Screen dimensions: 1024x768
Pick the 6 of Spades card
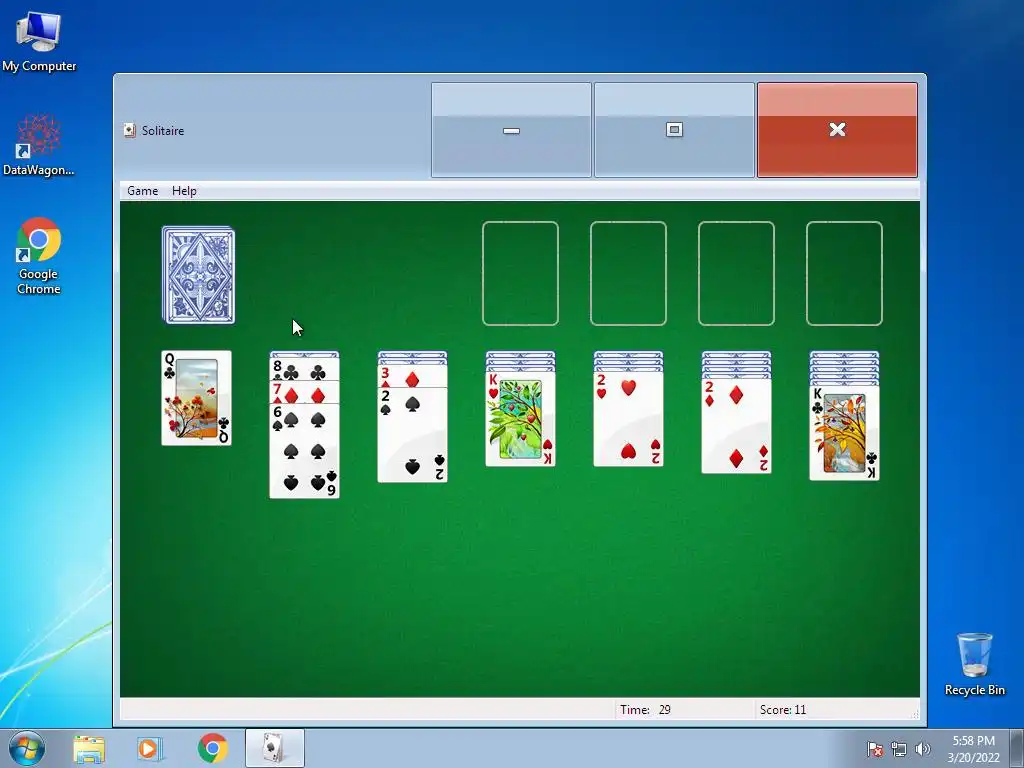click(x=304, y=451)
